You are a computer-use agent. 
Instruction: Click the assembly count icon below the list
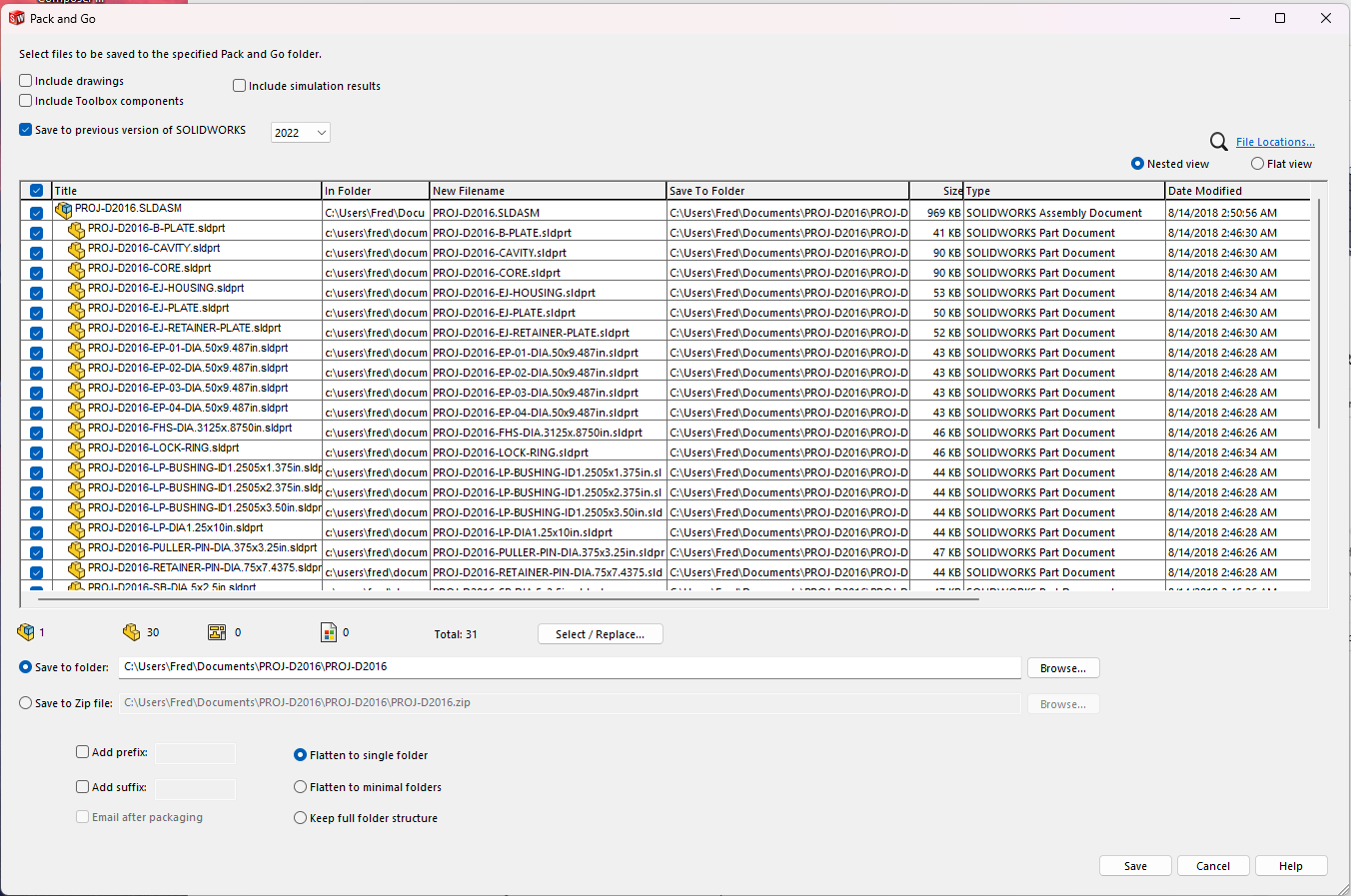pyautogui.click(x=26, y=632)
